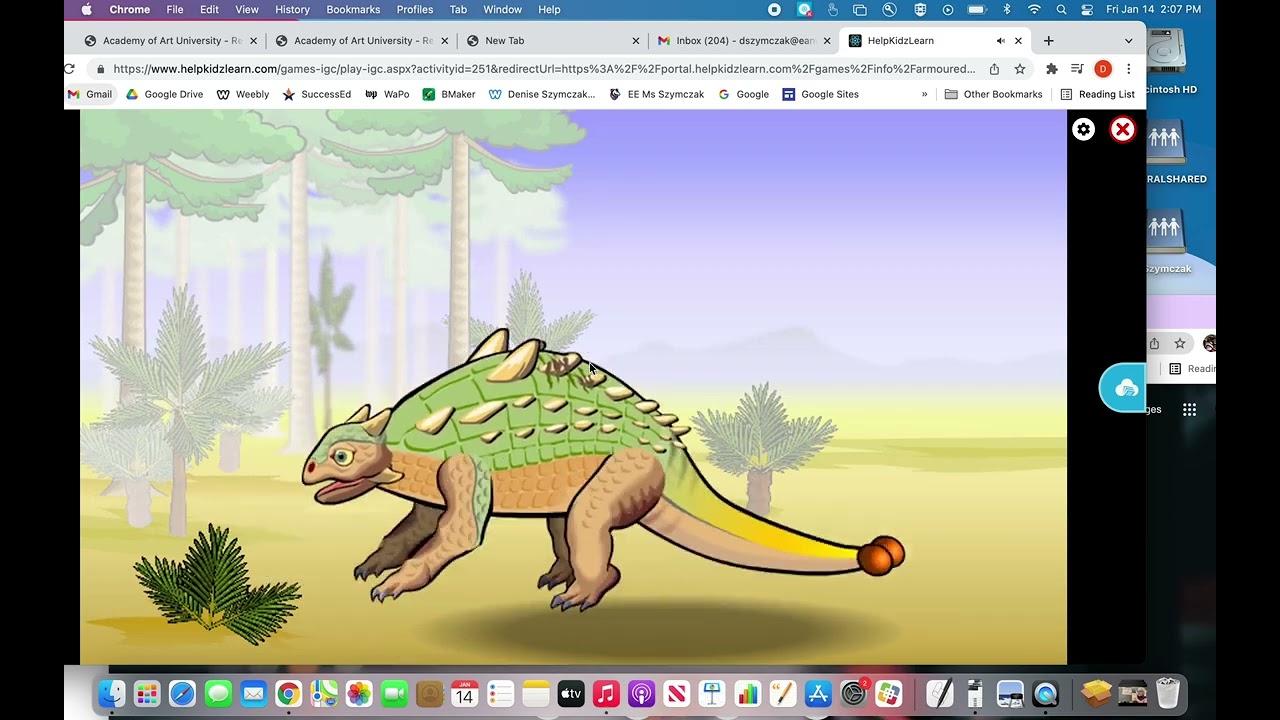Open a new tab with plus button
1280x720 pixels.
click(1048, 41)
